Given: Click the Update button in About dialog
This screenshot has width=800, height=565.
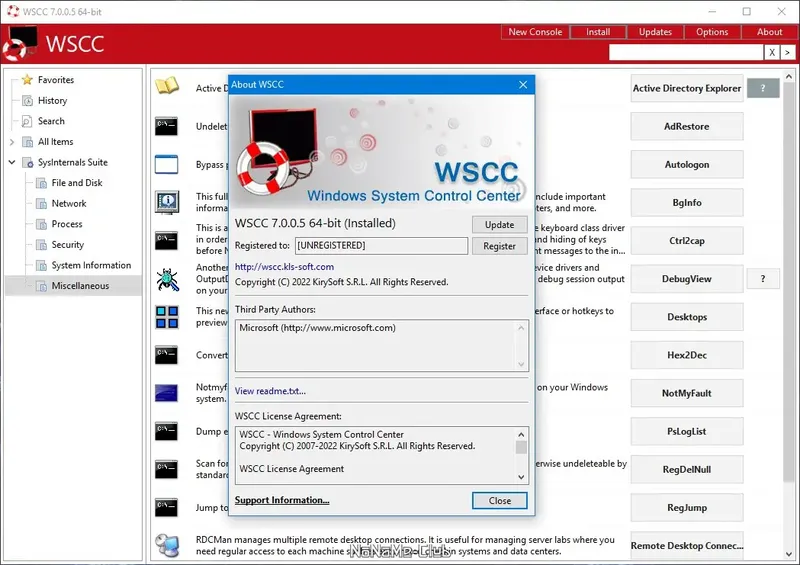Looking at the screenshot, I should pyautogui.click(x=499, y=225).
